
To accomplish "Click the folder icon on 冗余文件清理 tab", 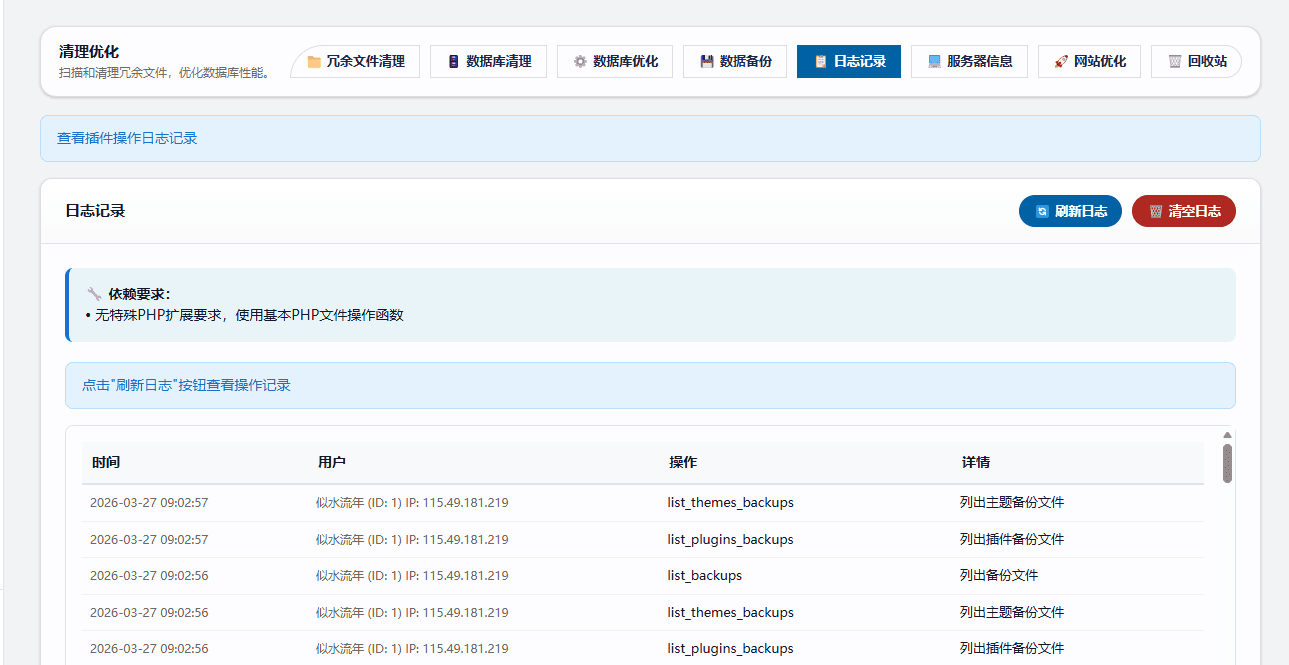I will (314, 62).
